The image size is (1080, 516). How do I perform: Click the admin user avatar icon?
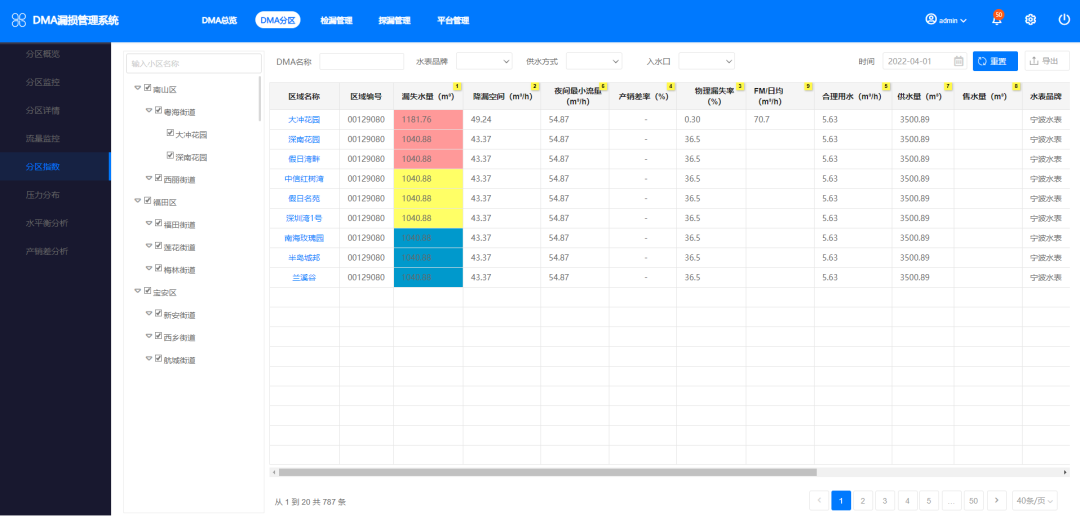(x=931, y=20)
